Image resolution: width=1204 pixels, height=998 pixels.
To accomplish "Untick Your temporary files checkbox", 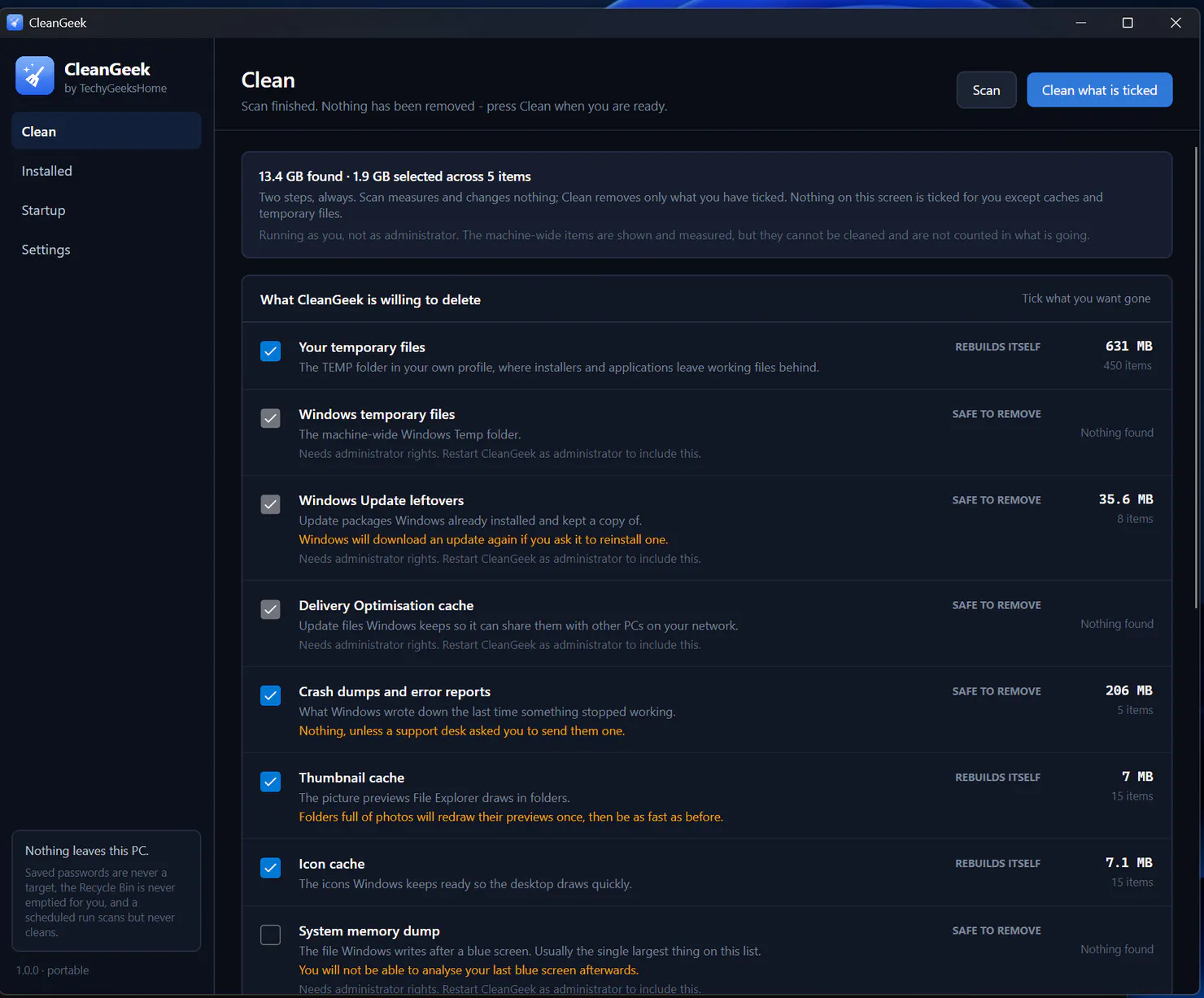I will [270, 351].
